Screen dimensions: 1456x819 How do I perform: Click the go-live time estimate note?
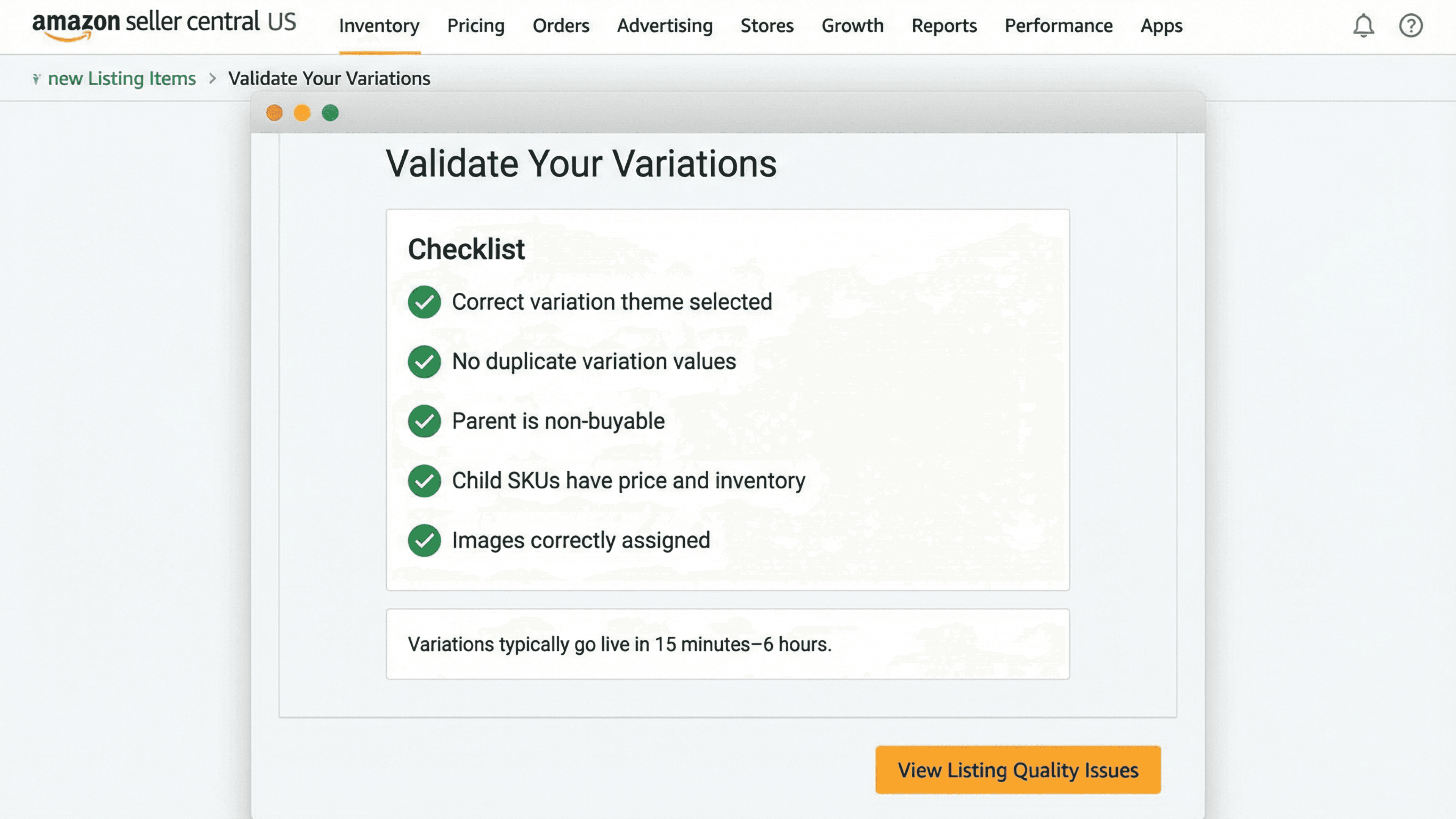tap(620, 644)
